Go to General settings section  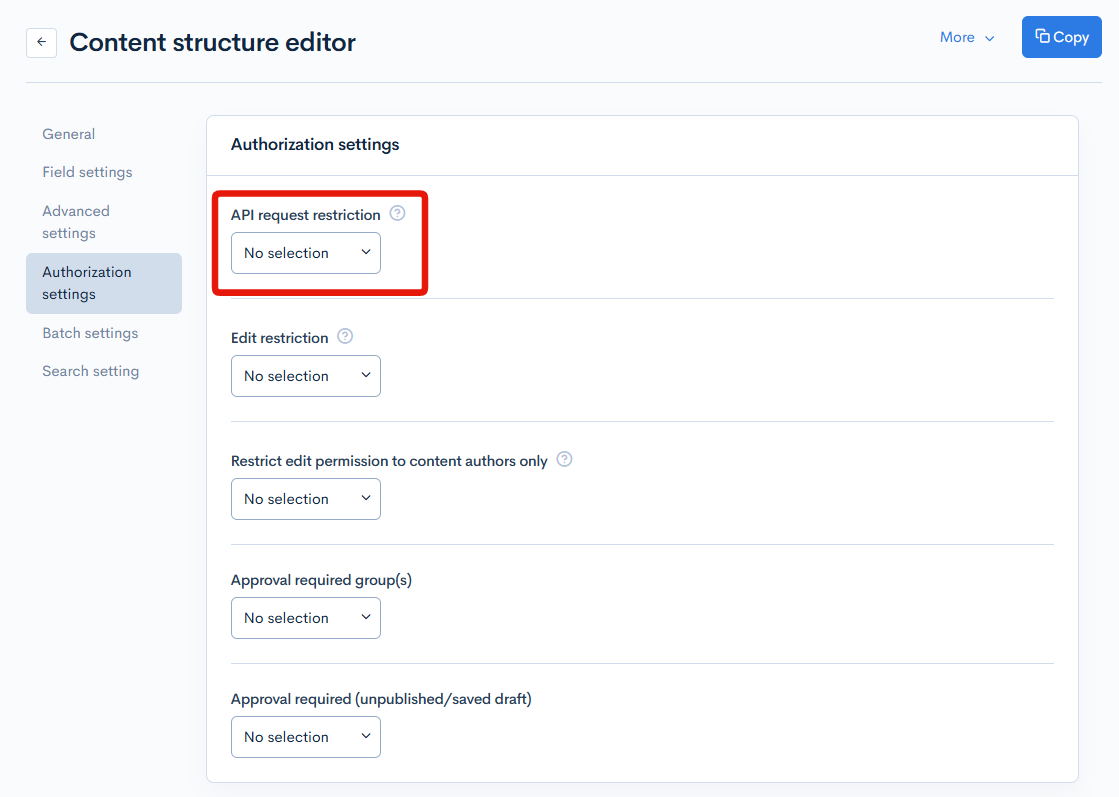tap(69, 134)
